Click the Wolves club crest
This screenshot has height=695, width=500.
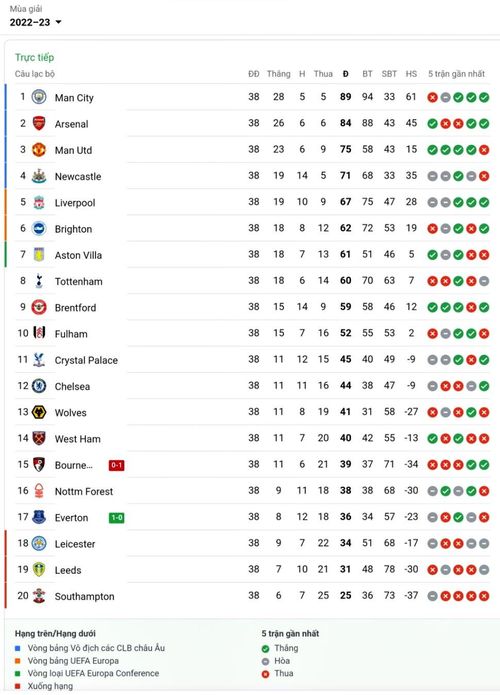[x=39, y=412]
